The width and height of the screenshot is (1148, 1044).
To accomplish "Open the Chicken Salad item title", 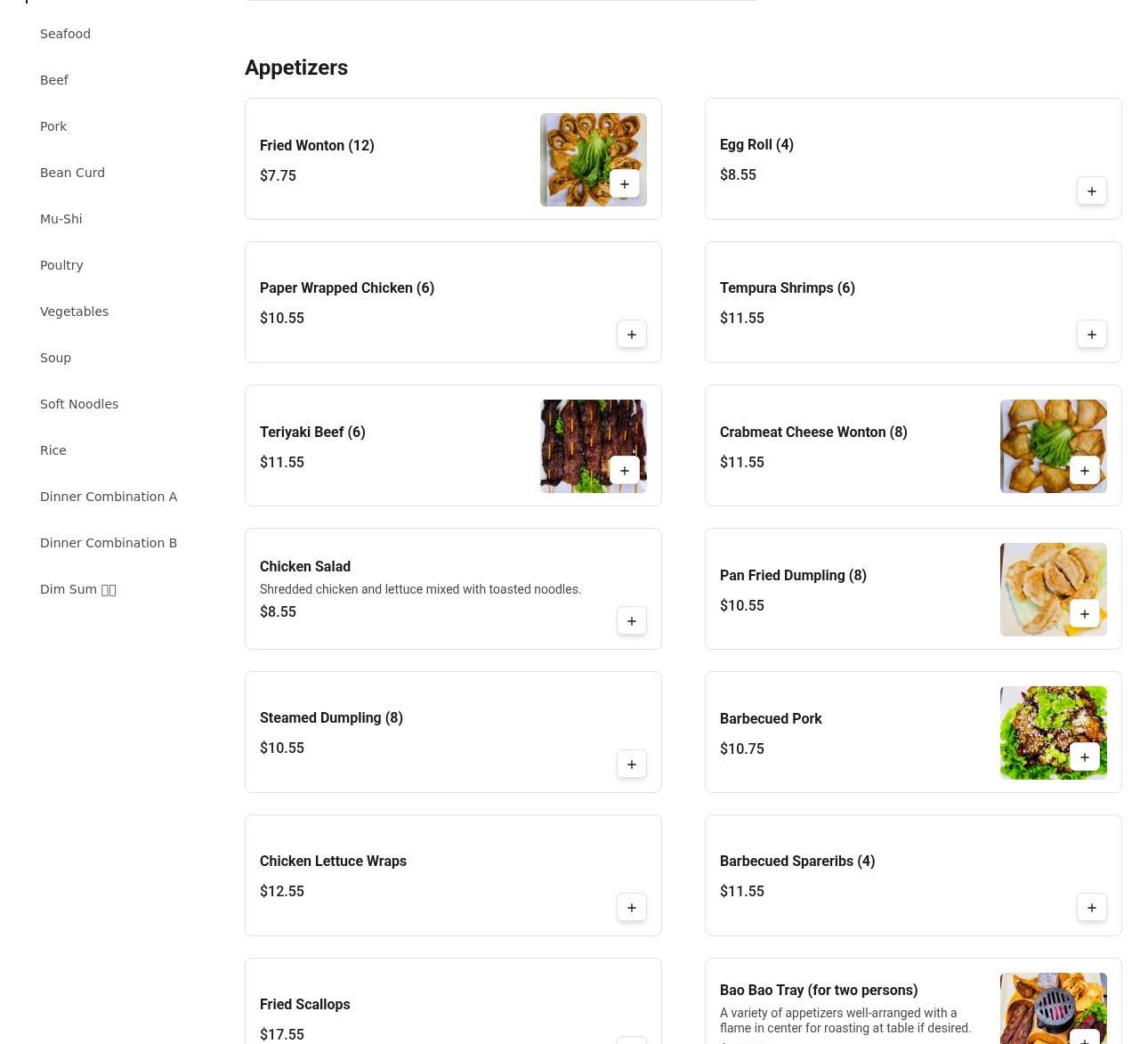I will pos(305,567).
